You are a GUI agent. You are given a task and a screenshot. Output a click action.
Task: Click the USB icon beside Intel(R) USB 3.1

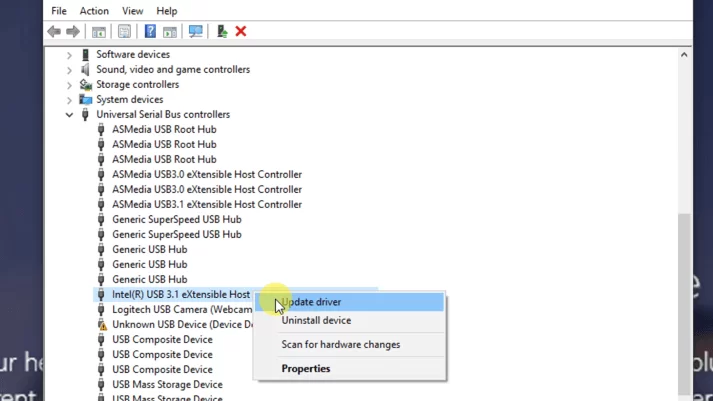coord(101,295)
